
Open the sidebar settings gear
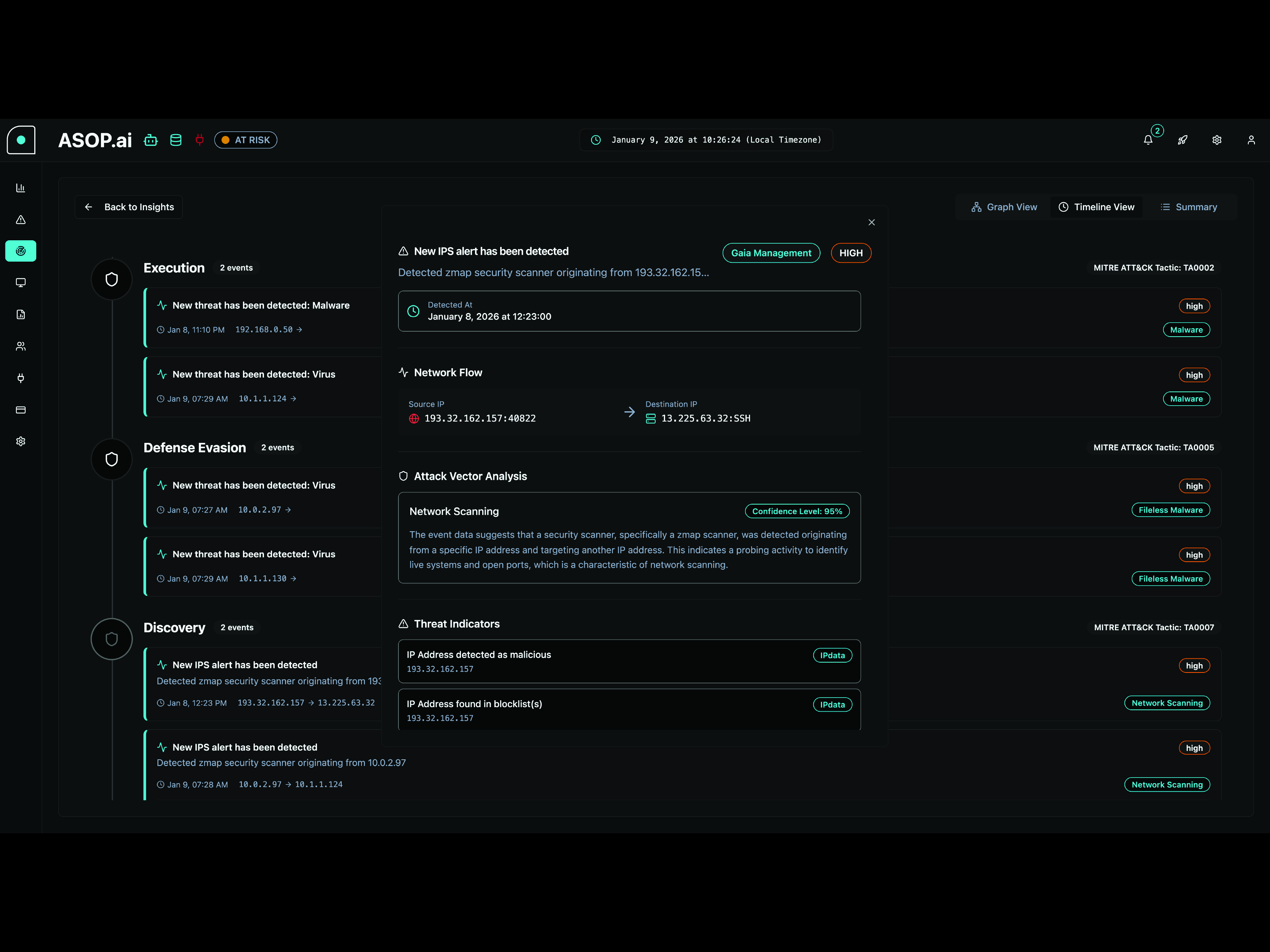(x=21, y=441)
